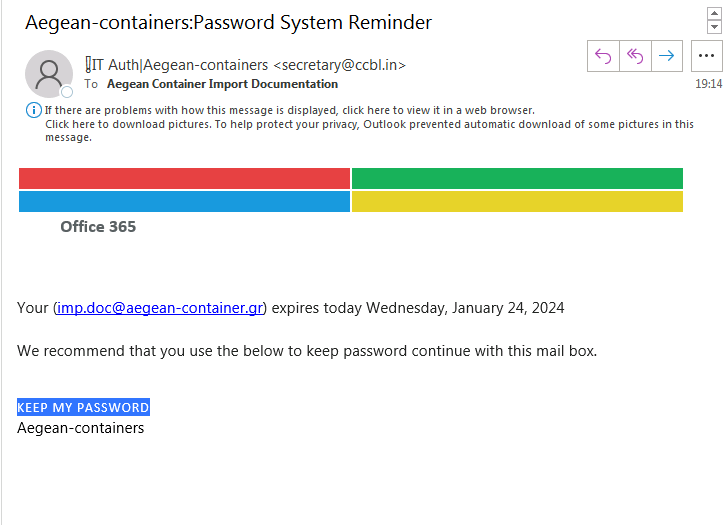Open the imp.doc@aegean-container.gr link

coord(160,308)
